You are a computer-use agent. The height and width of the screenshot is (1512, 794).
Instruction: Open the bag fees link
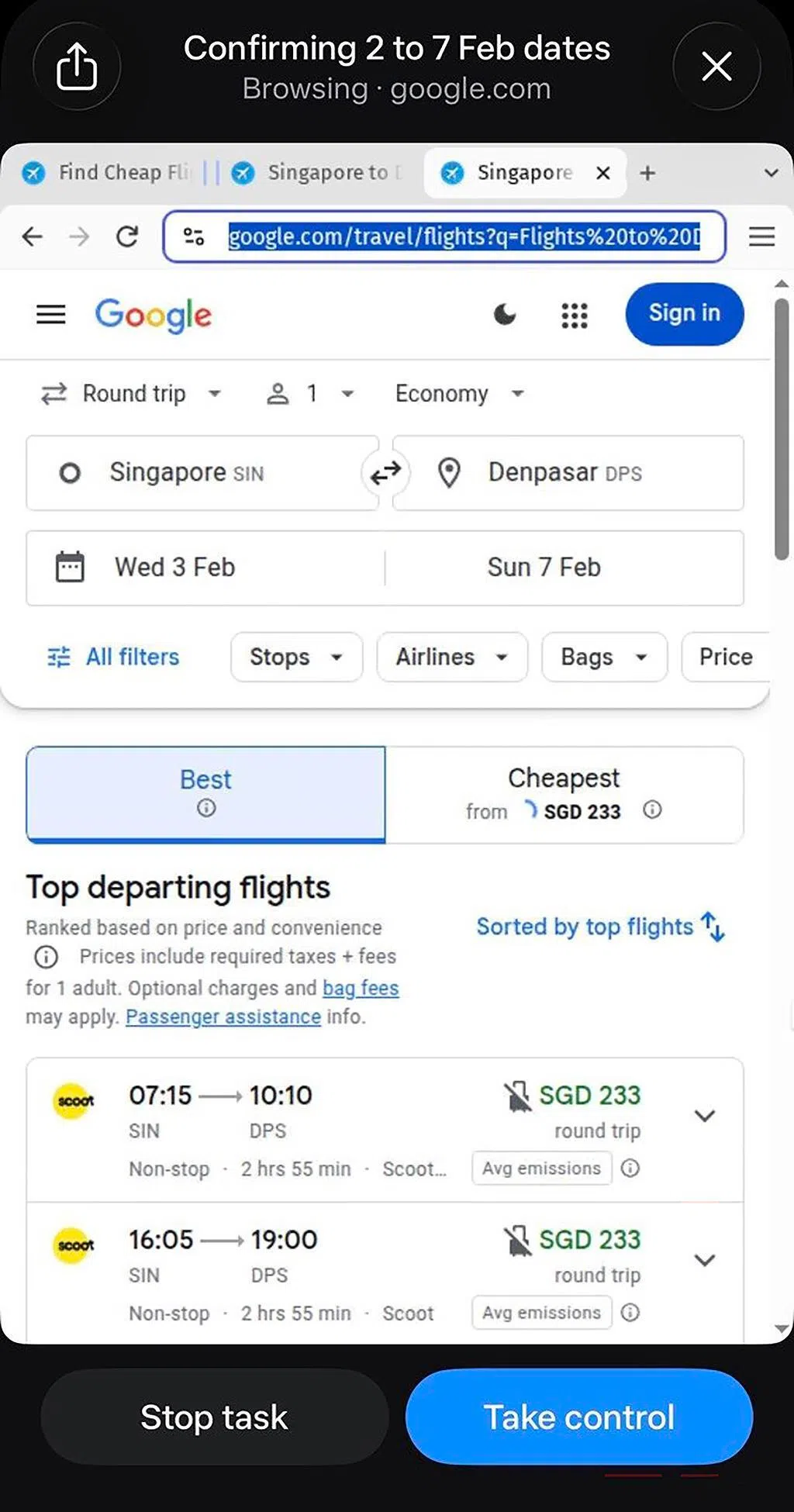point(361,988)
